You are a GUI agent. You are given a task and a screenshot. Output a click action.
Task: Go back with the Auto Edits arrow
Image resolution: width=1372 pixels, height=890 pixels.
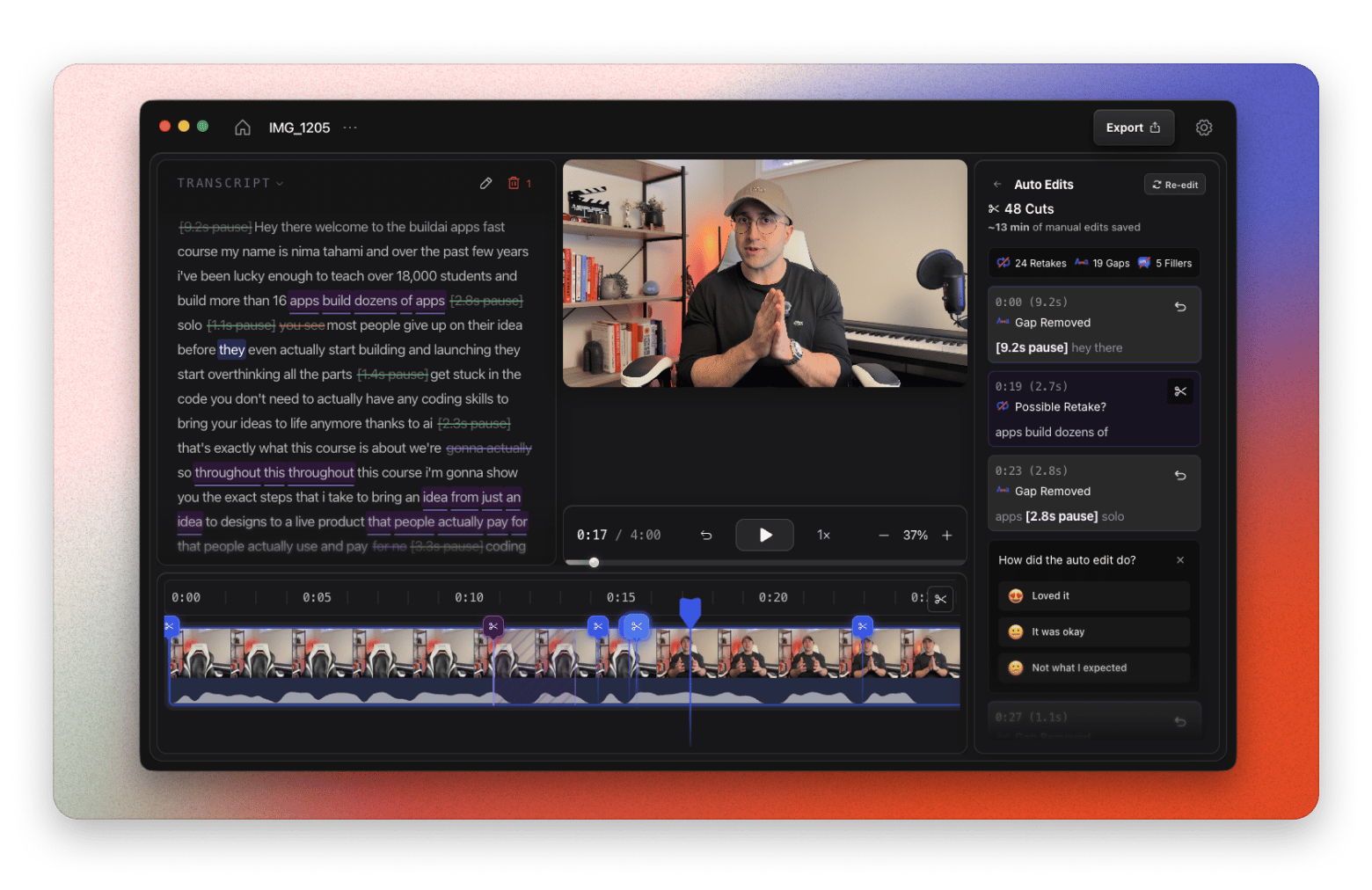[x=997, y=185]
